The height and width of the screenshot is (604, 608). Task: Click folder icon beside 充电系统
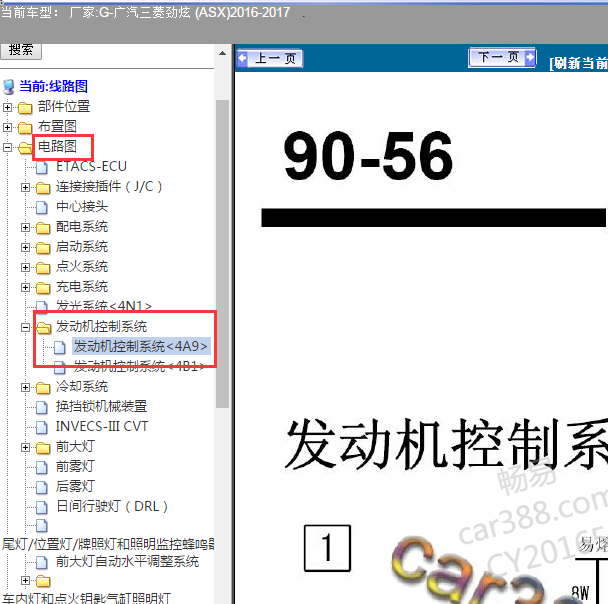click(43, 288)
